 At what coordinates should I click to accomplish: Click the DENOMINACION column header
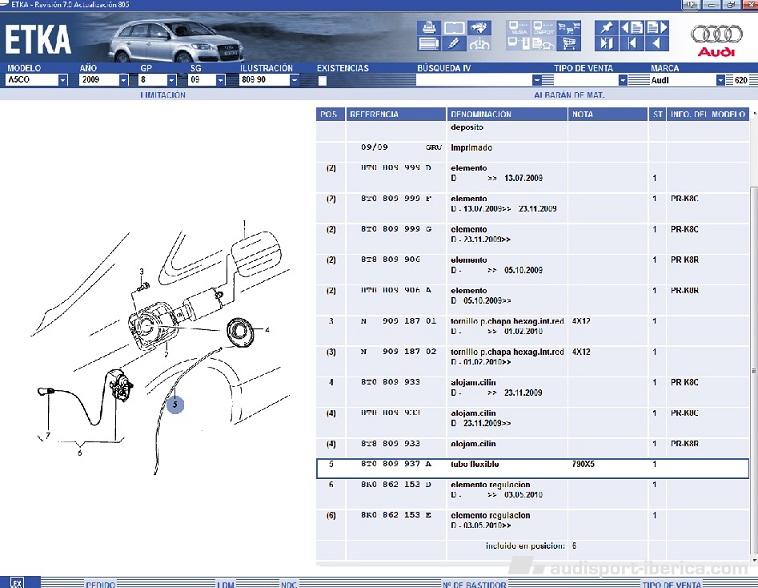click(507, 114)
